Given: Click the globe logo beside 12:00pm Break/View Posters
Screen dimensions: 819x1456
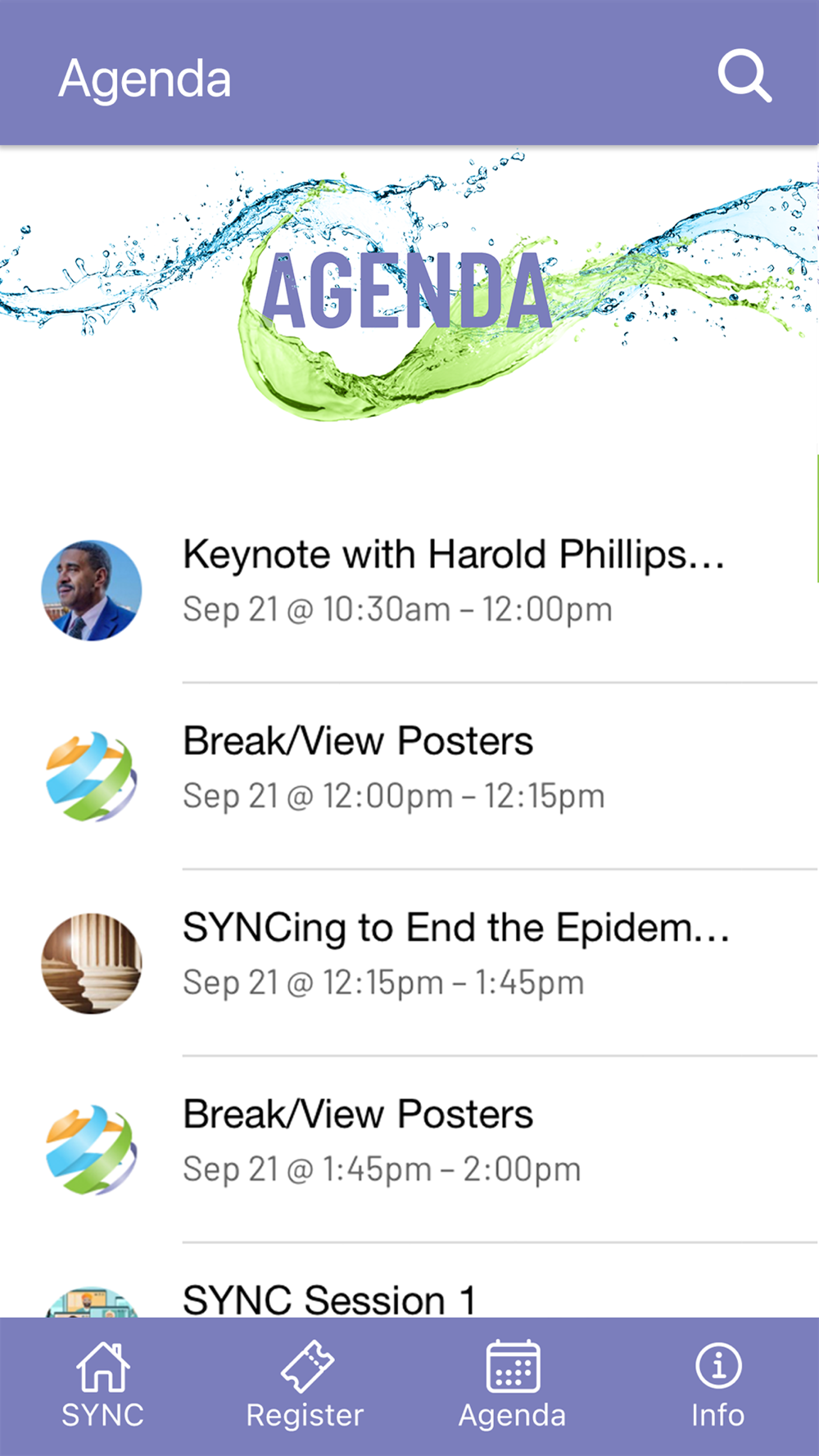Looking at the screenshot, I should point(92,776).
